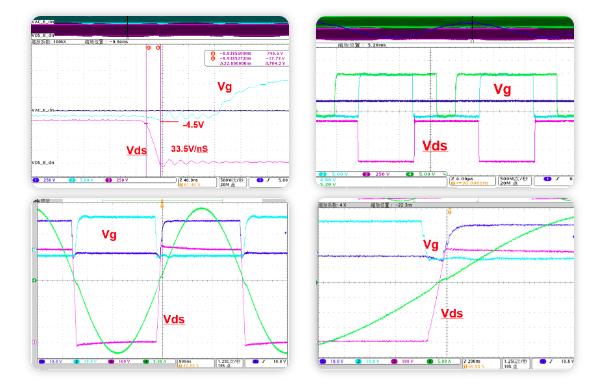Click the Vds label in top-right scope
Viewport: 602px width, 386px height.
435,146
